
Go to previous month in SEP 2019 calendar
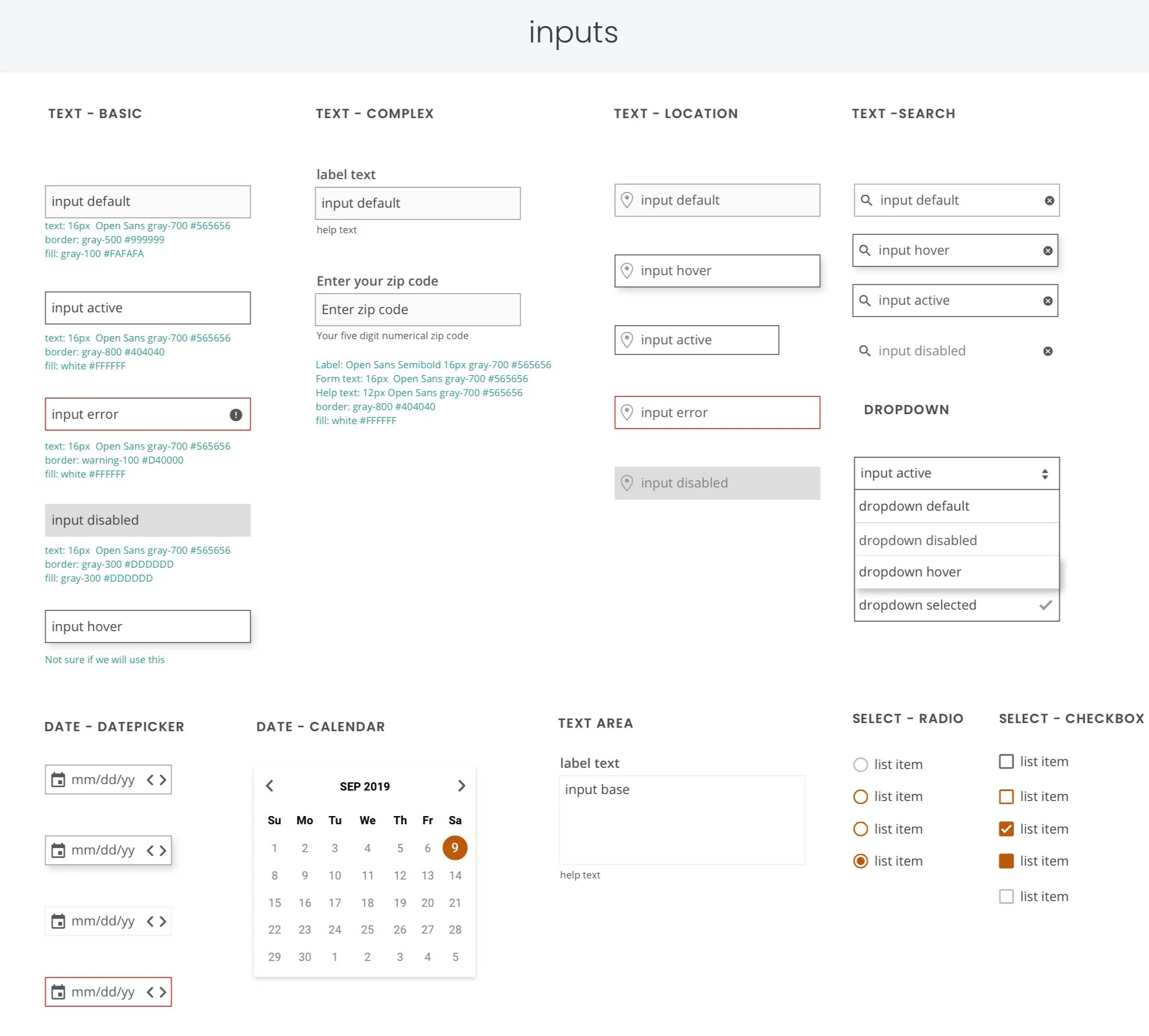click(x=269, y=786)
